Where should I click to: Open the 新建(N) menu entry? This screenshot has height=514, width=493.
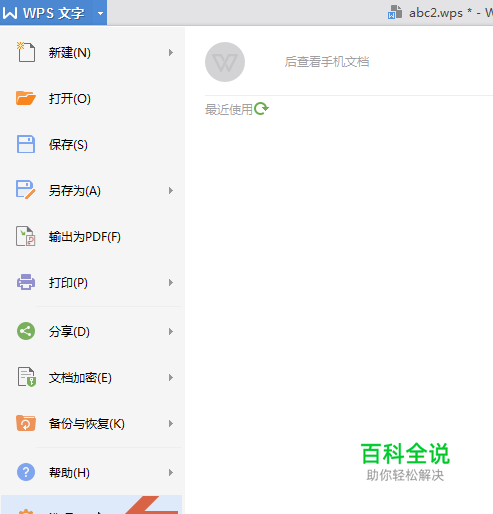pyautogui.click(x=92, y=53)
